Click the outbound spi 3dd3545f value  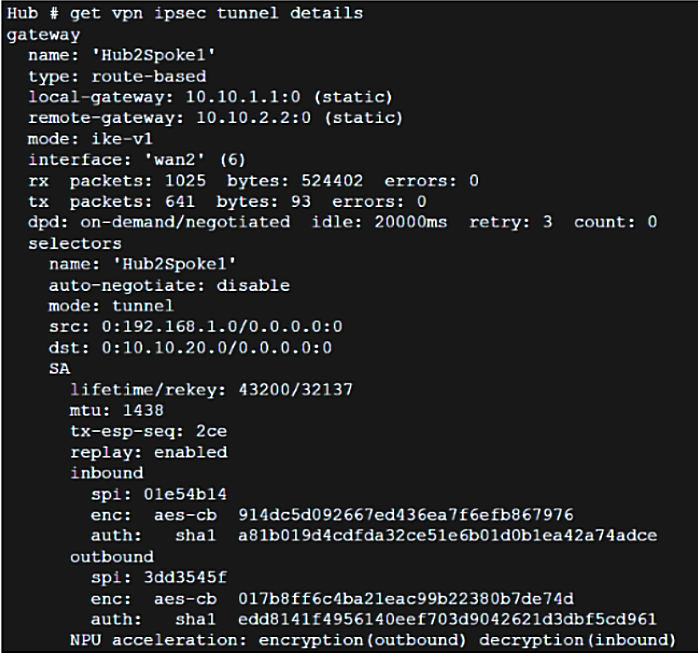point(161,577)
